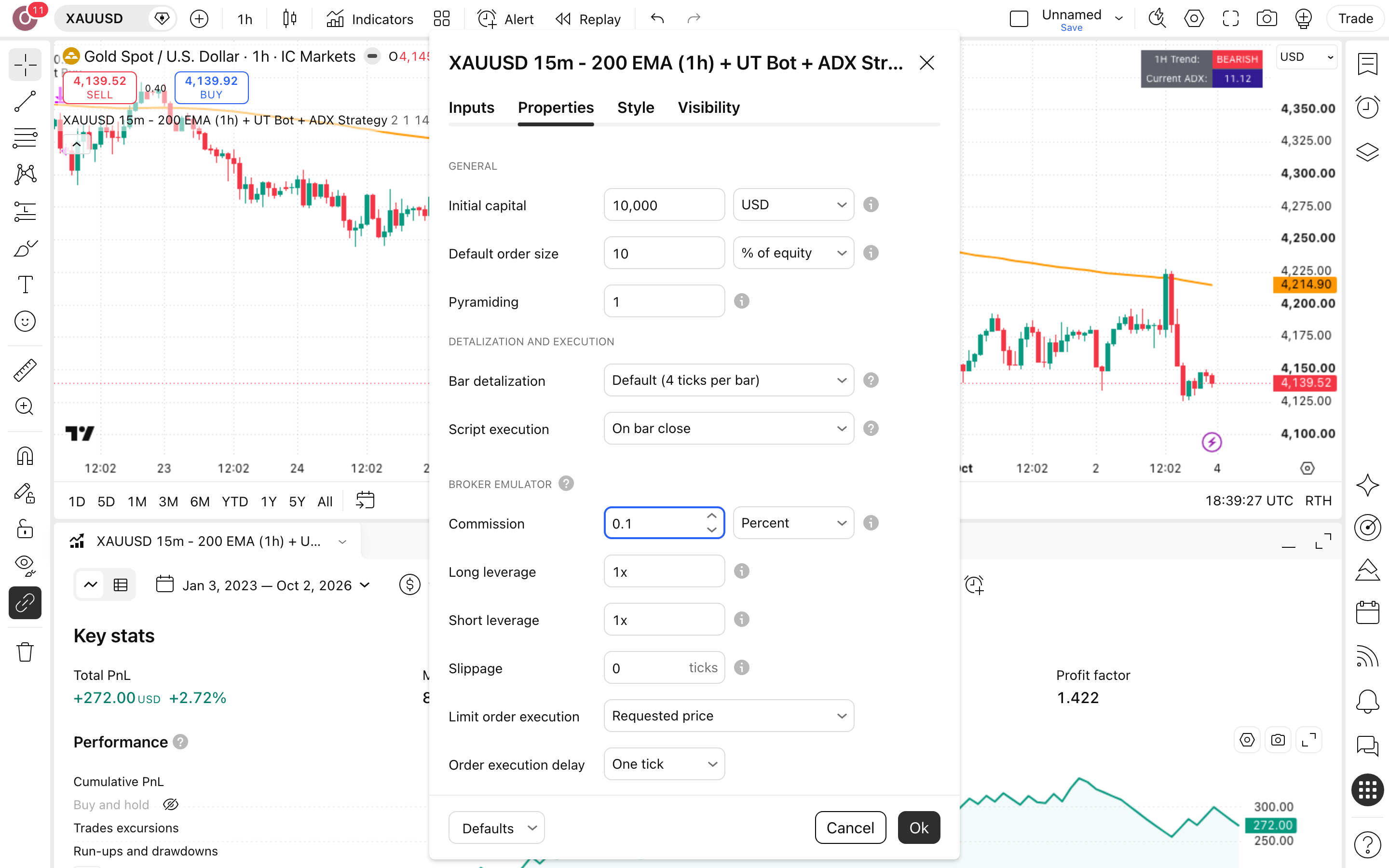Activate the zoom in tool
Viewport: 1389px width, 868px height.
click(x=25, y=407)
